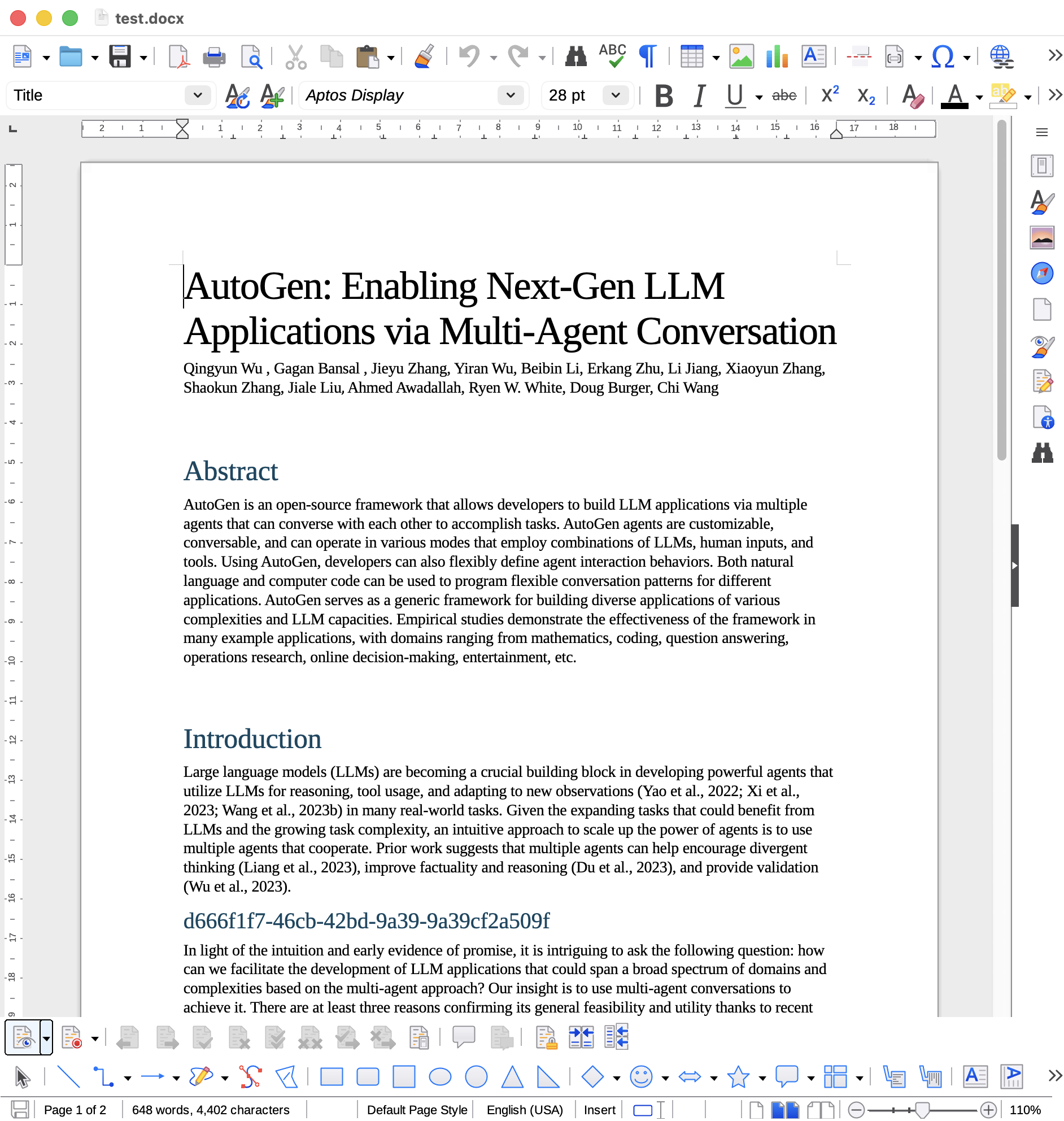This screenshot has height=1121, width=1064.
Task: Insert a chart using chart icon
Action: point(777,57)
